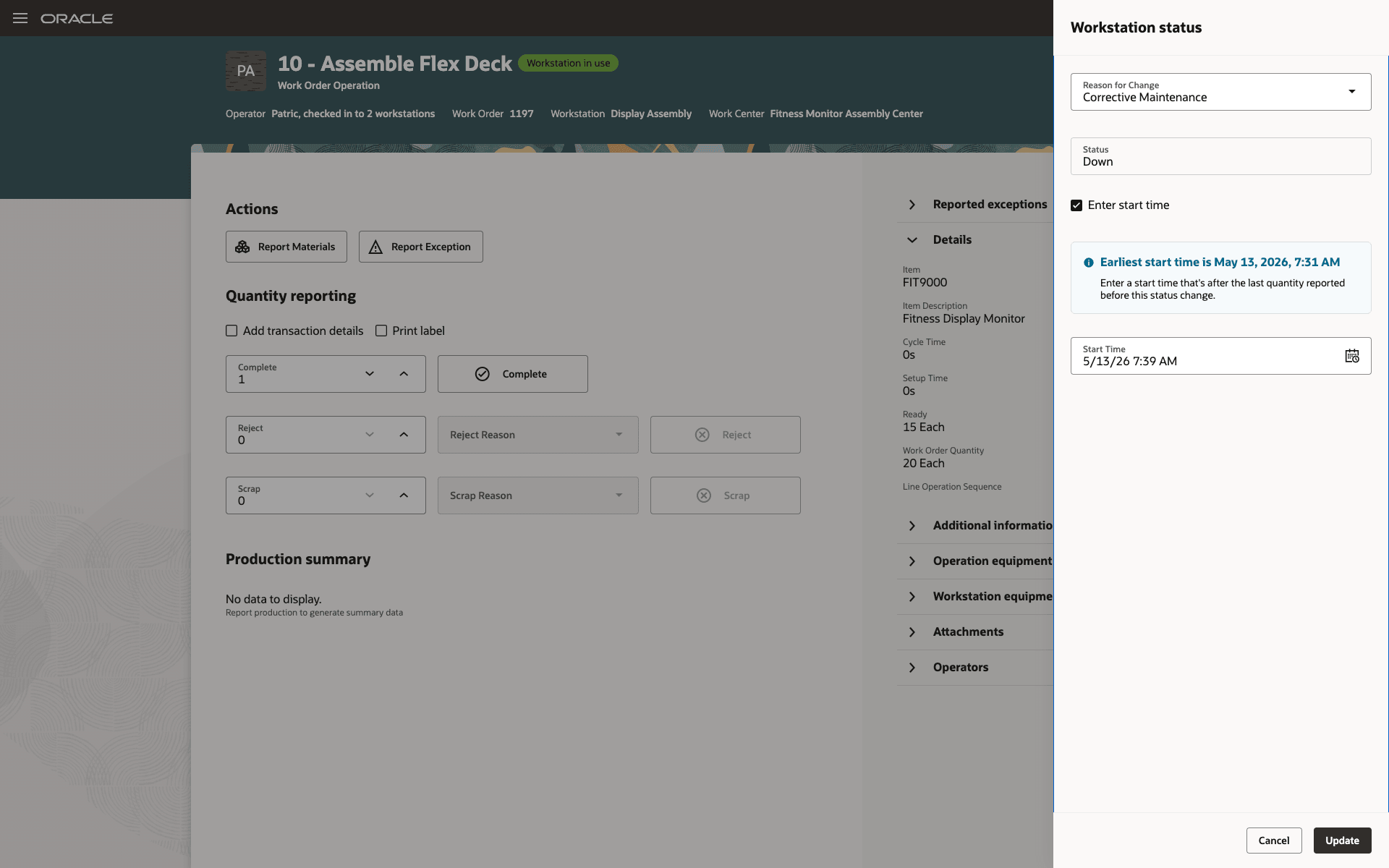Viewport: 1389px width, 868px height.
Task: Enable Add transaction details checkbox
Action: point(231,331)
